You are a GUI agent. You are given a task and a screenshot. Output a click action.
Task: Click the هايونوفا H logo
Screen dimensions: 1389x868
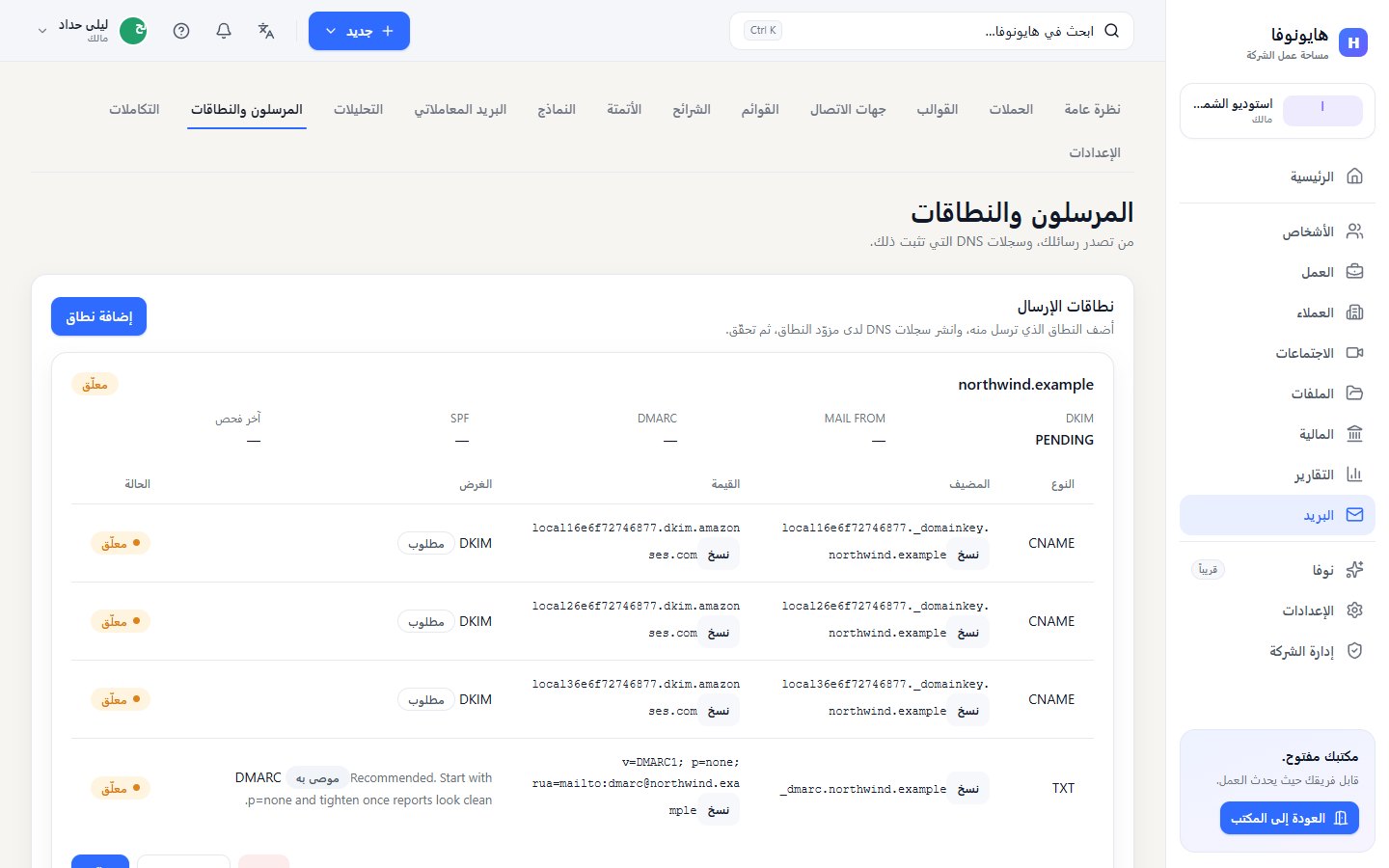click(1353, 42)
